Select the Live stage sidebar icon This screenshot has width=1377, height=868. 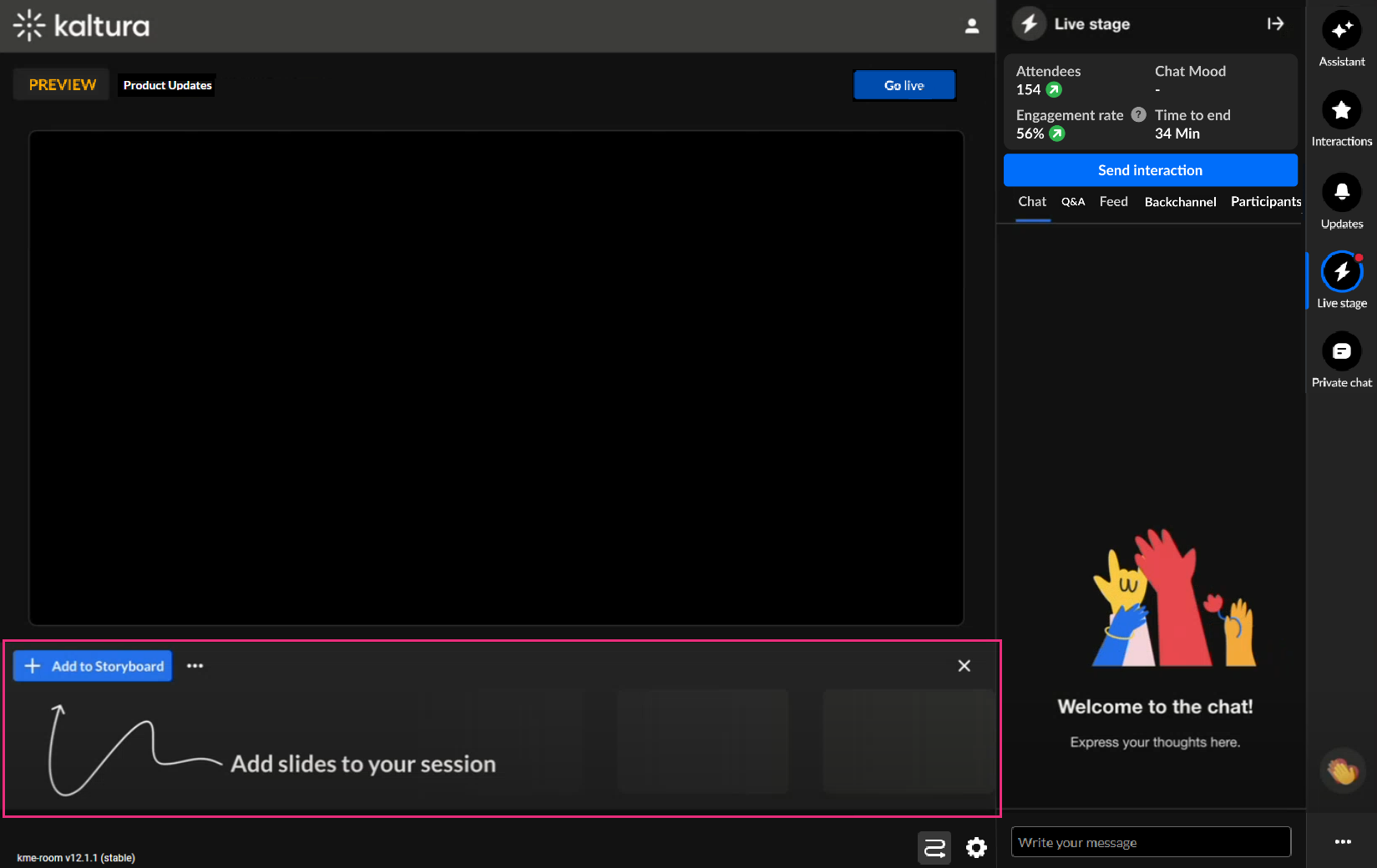click(x=1342, y=272)
